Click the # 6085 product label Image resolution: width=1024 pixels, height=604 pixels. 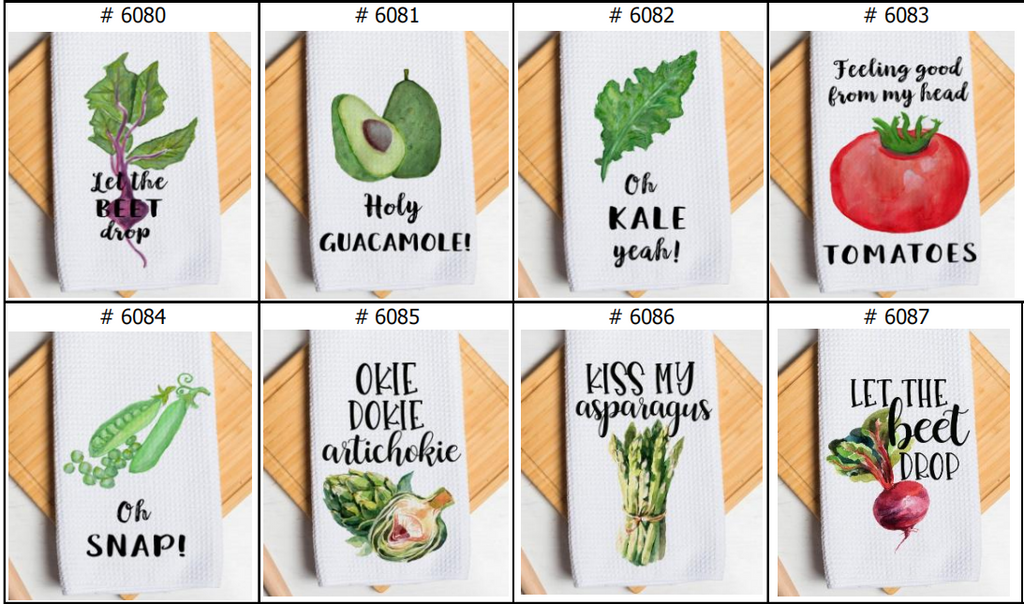pyautogui.click(x=387, y=317)
